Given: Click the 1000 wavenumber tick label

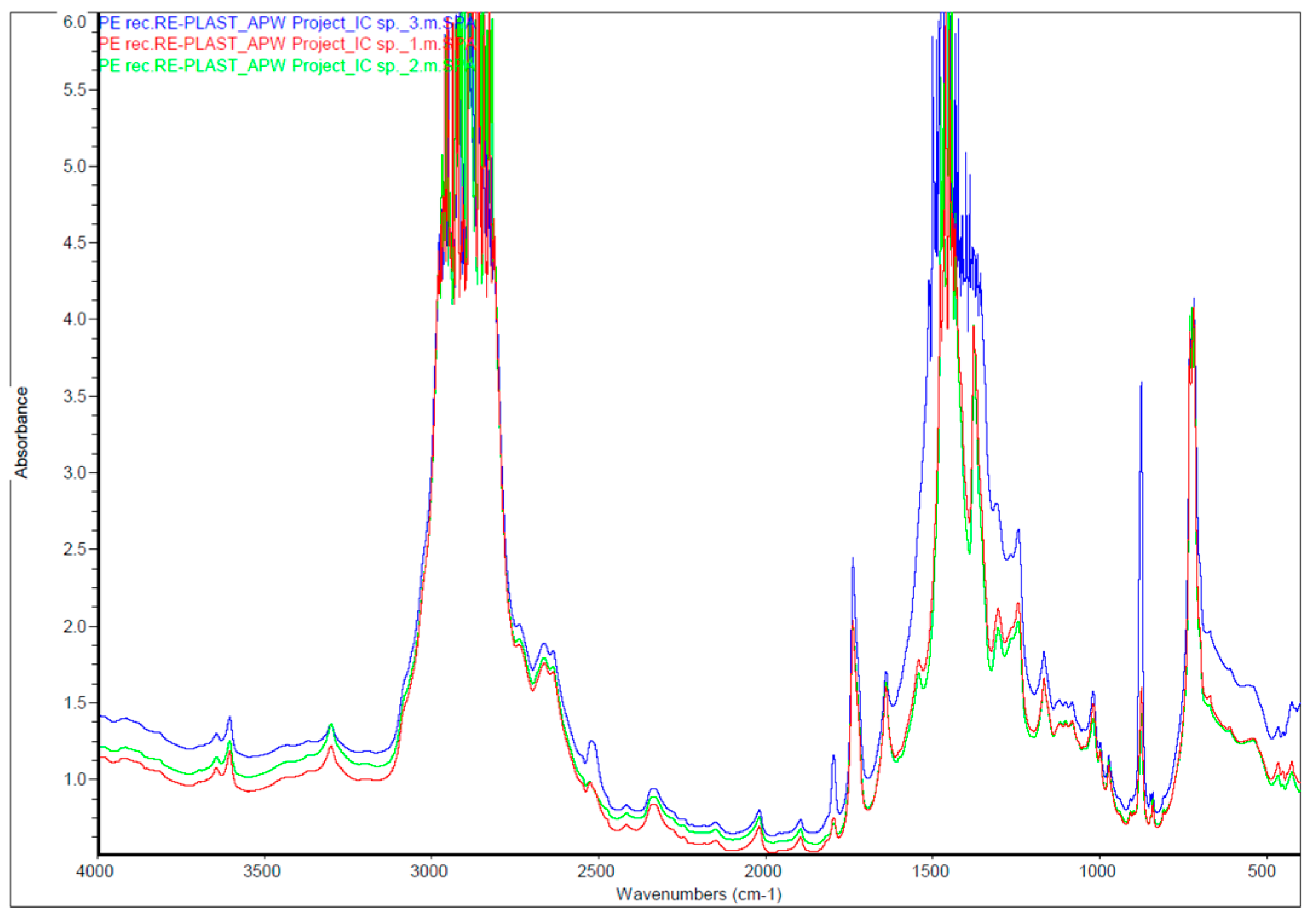Looking at the screenshot, I should [1097, 872].
